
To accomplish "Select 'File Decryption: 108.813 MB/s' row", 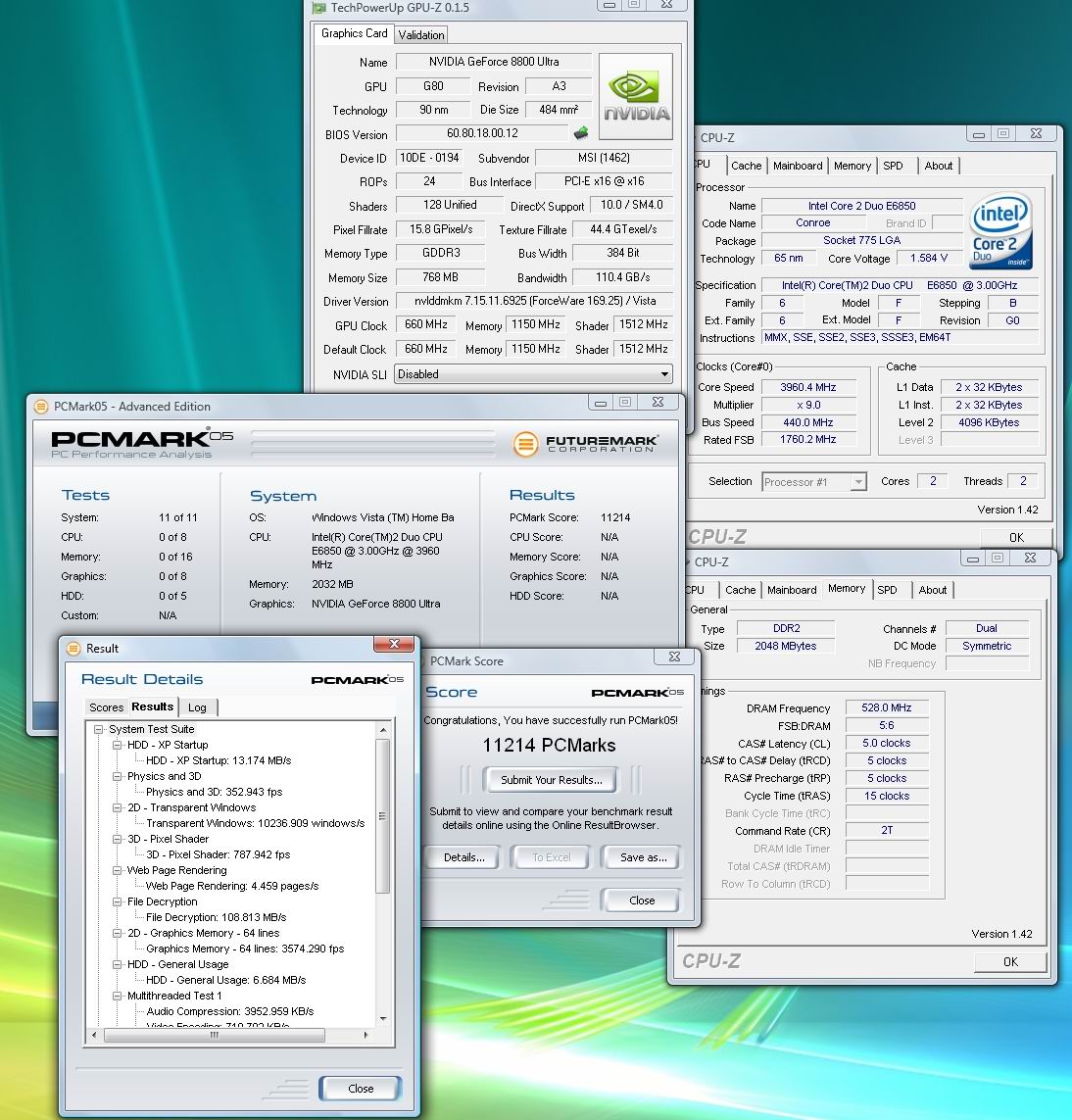I will [x=217, y=917].
